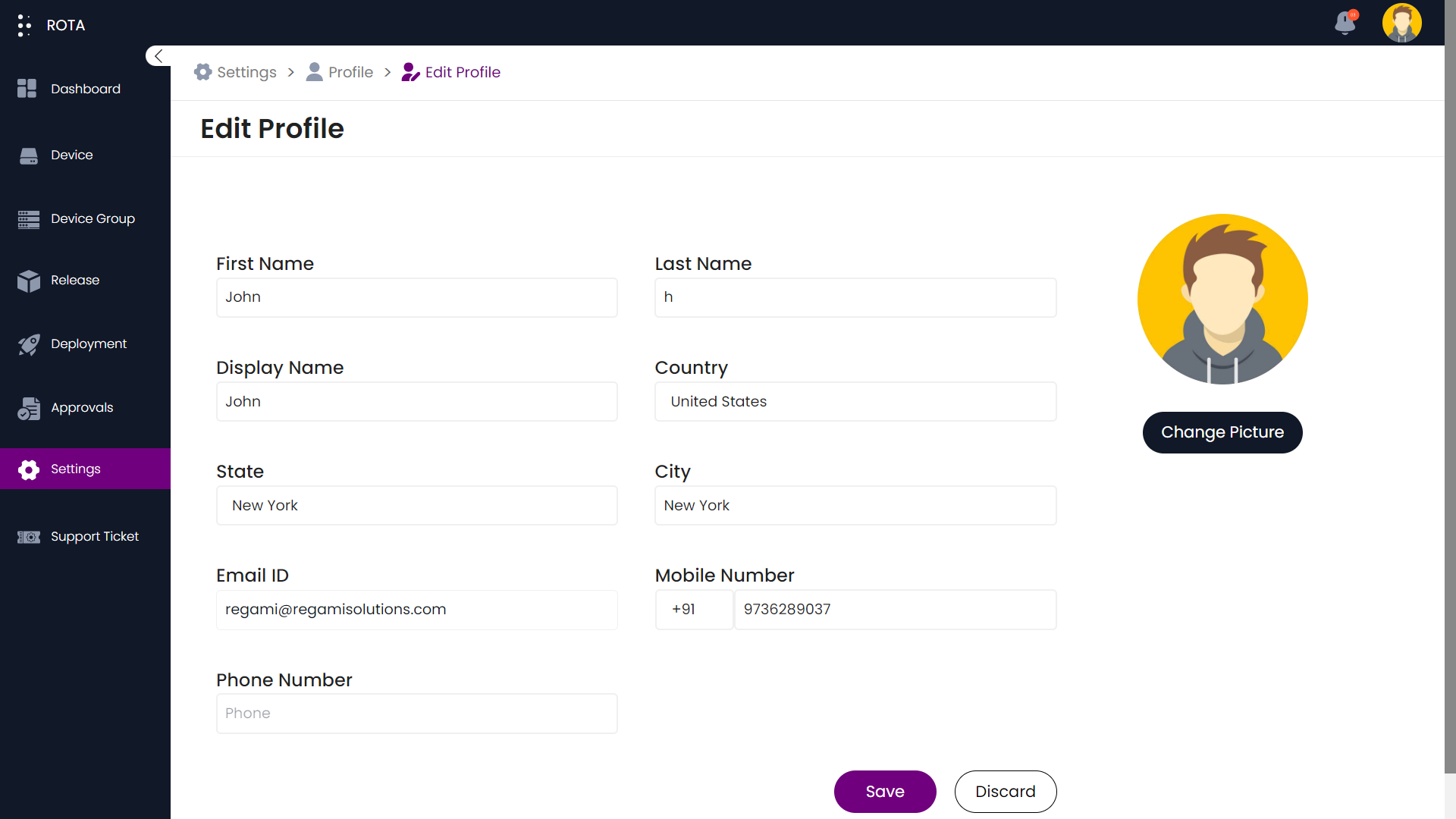The image size is (1456, 819).
Task: Open Support Ticket page
Action: [94, 536]
